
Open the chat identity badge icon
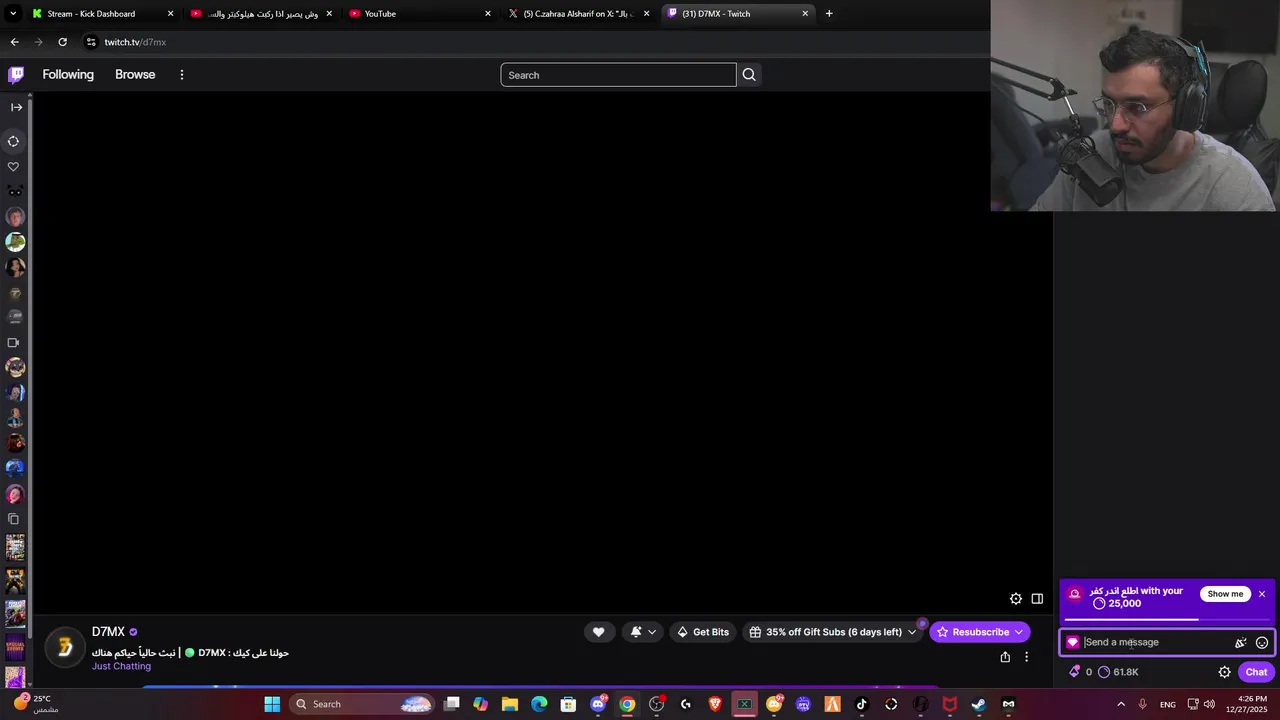(x=1073, y=643)
